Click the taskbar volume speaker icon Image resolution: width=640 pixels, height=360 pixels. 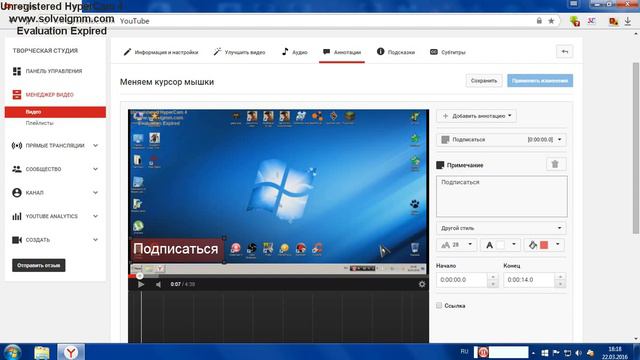click(x=578, y=353)
